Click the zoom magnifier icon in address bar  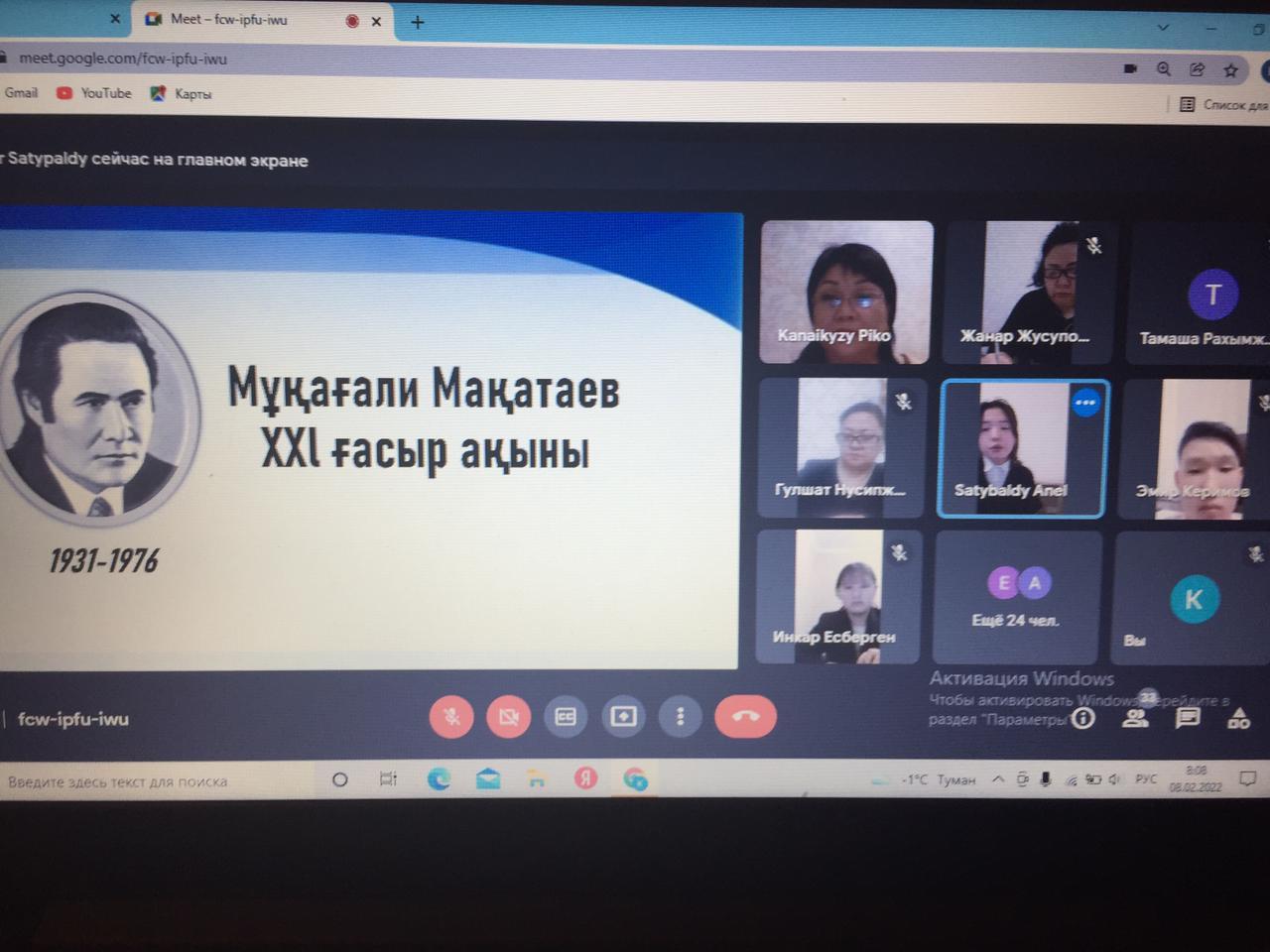pyautogui.click(x=1163, y=69)
